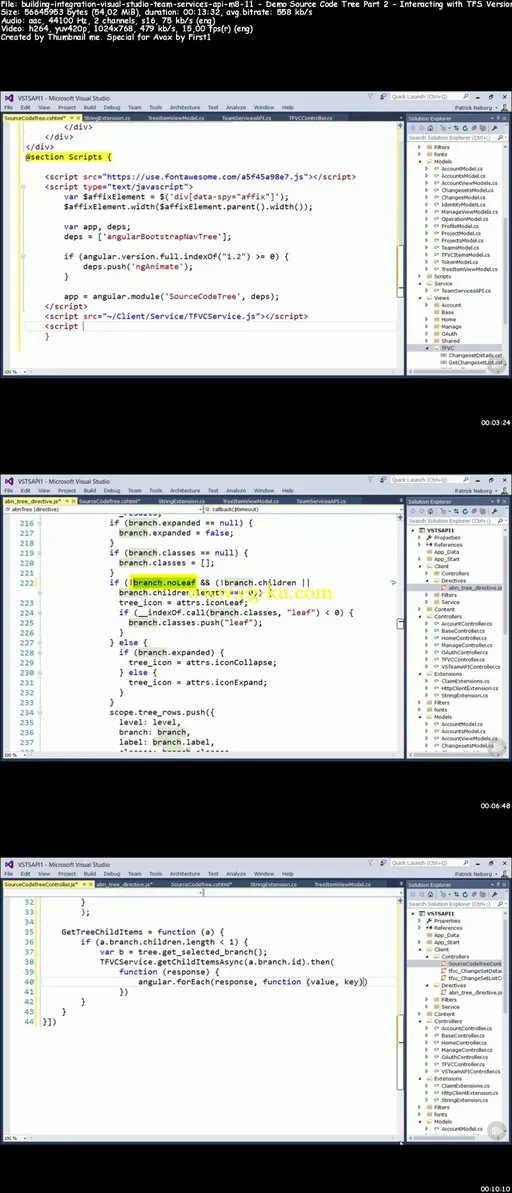Click the C# icon beside VSTeamAPIController.cs in 00:10:10 frame
This screenshot has width=512, height=1193.
436,1071
